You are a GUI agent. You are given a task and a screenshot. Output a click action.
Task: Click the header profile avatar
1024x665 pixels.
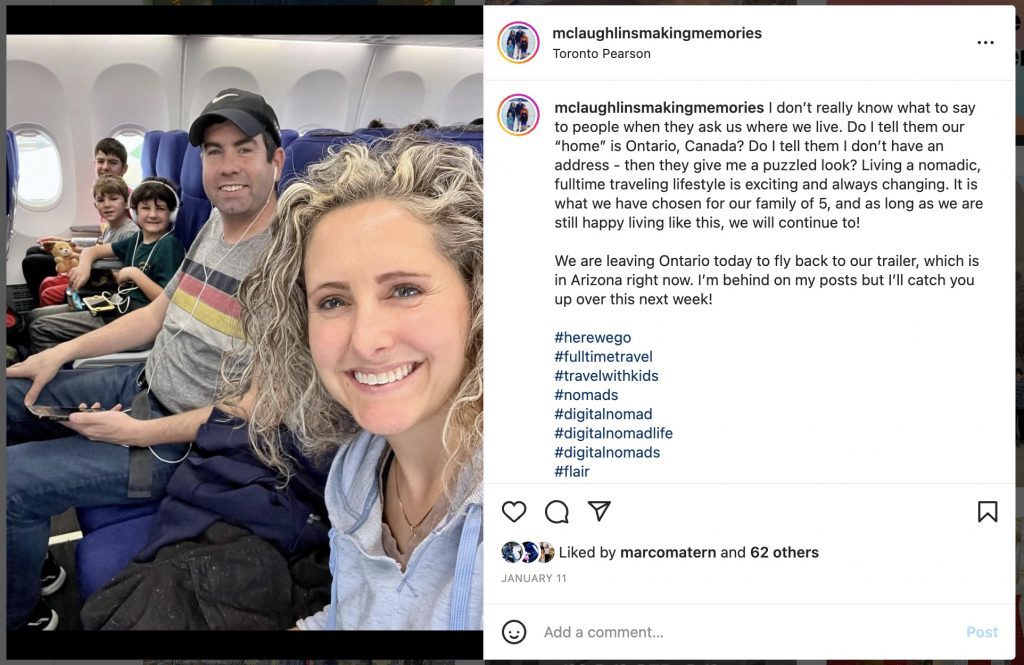pyautogui.click(x=519, y=42)
